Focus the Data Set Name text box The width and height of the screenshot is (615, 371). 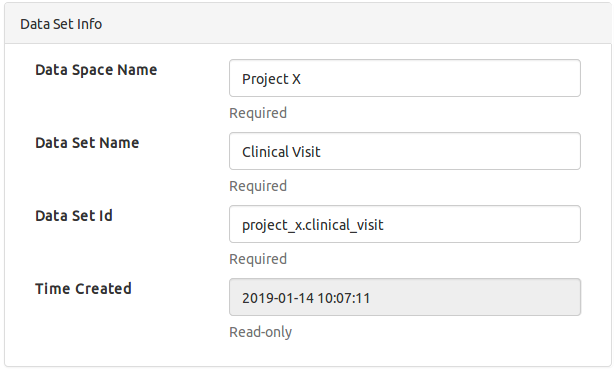coord(405,151)
